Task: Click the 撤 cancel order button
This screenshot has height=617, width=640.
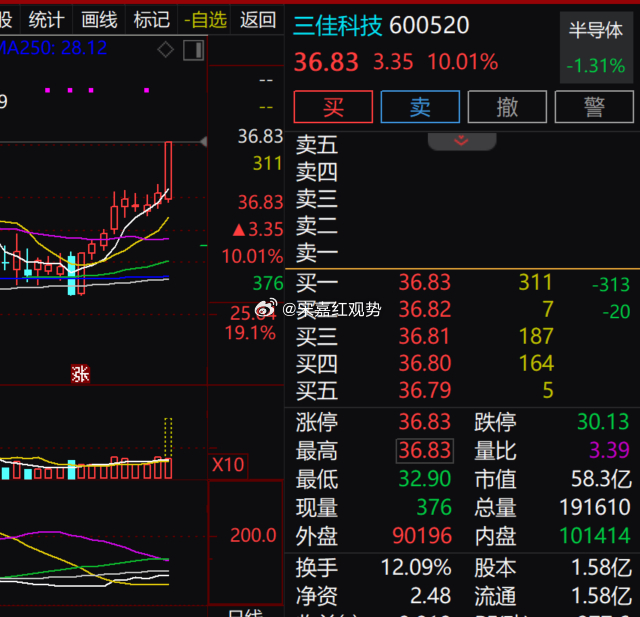Action: coord(507,107)
